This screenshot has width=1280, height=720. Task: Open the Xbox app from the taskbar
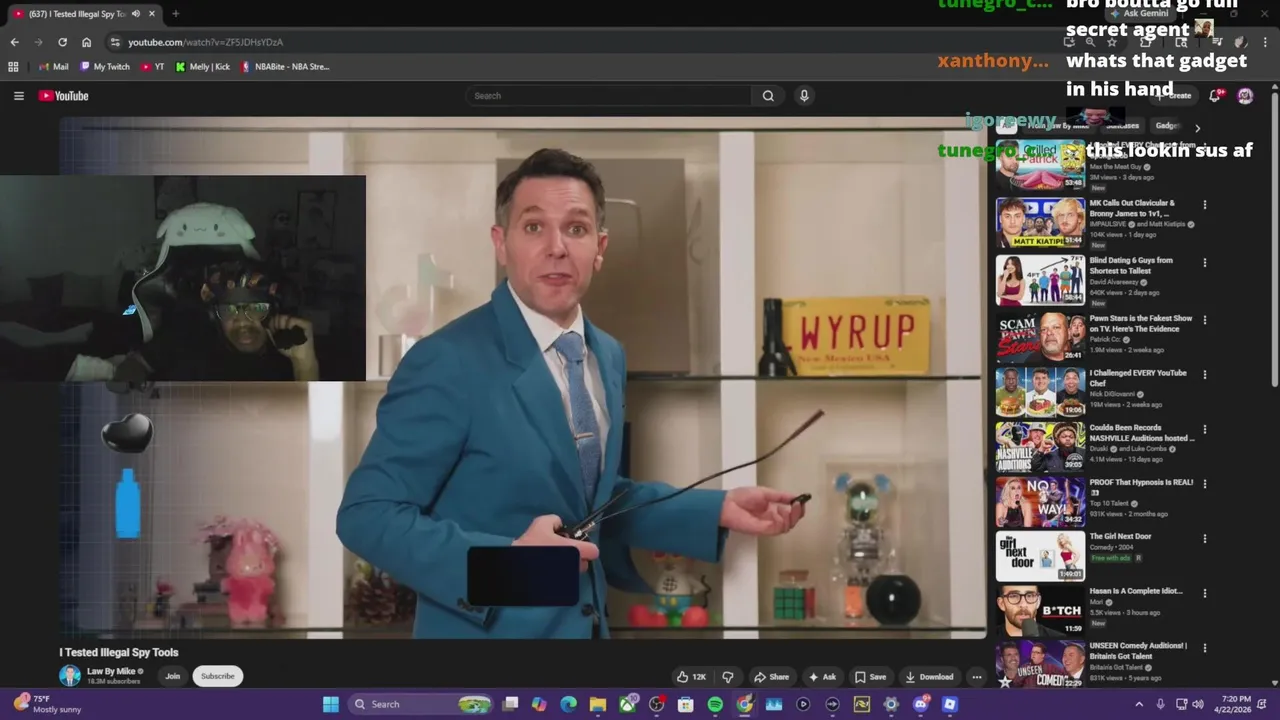tap(627, 704)
